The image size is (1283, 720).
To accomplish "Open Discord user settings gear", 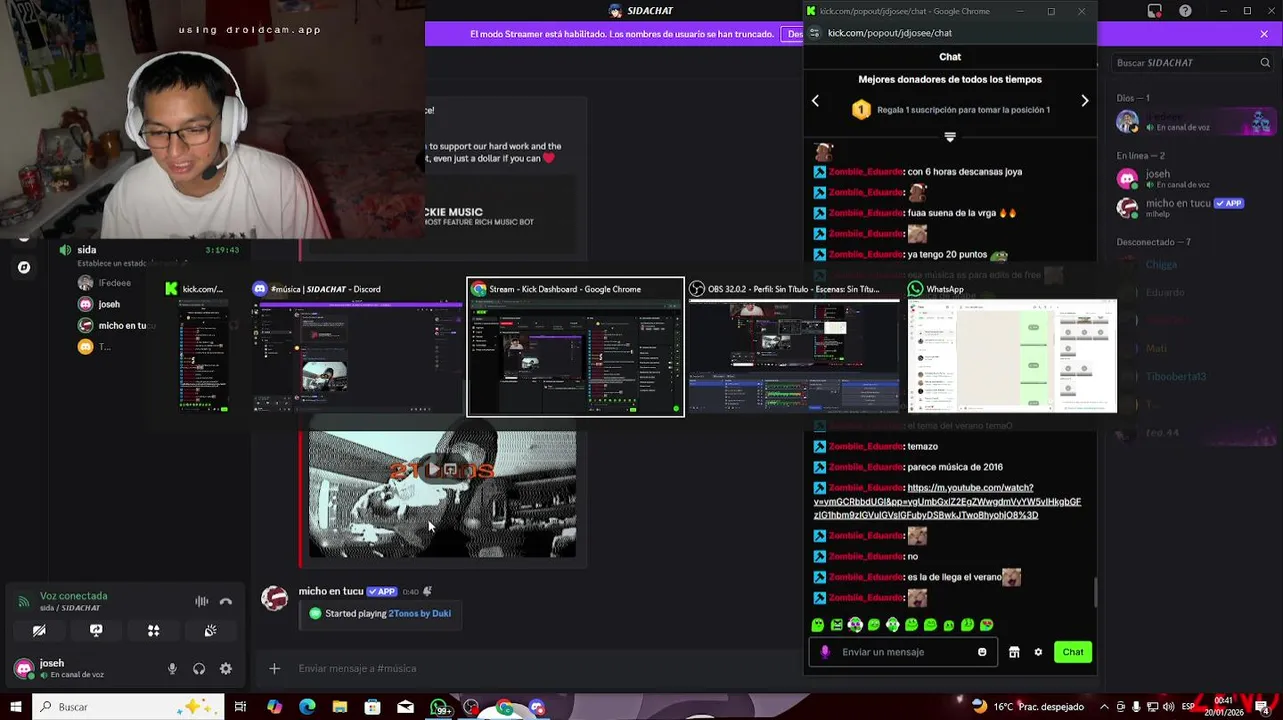I will pyautogui.click(x=226, y=669).
